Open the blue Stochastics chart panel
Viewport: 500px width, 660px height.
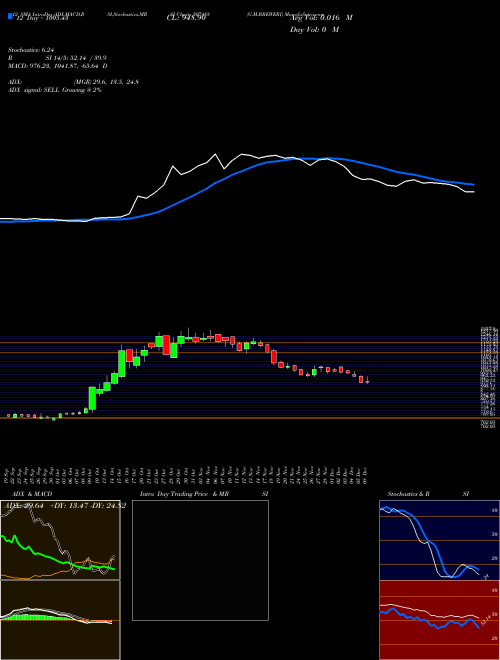click(x=439, y=540)
